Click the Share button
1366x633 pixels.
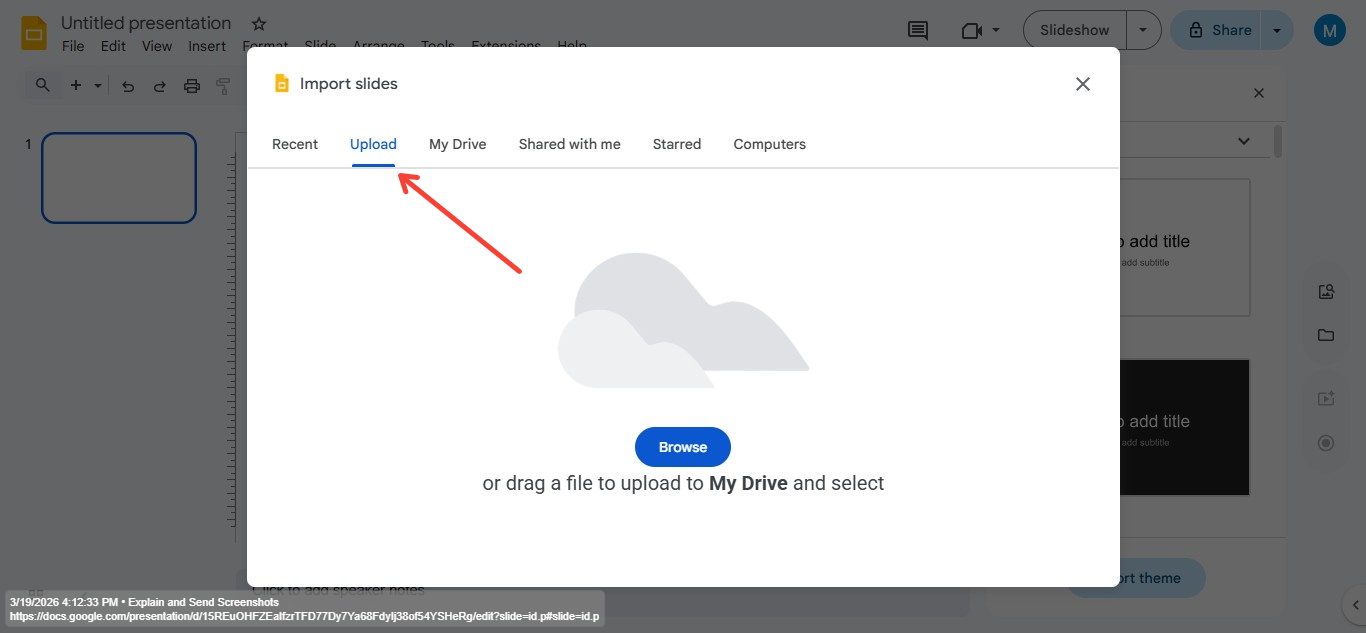[x=1218, y=30]
